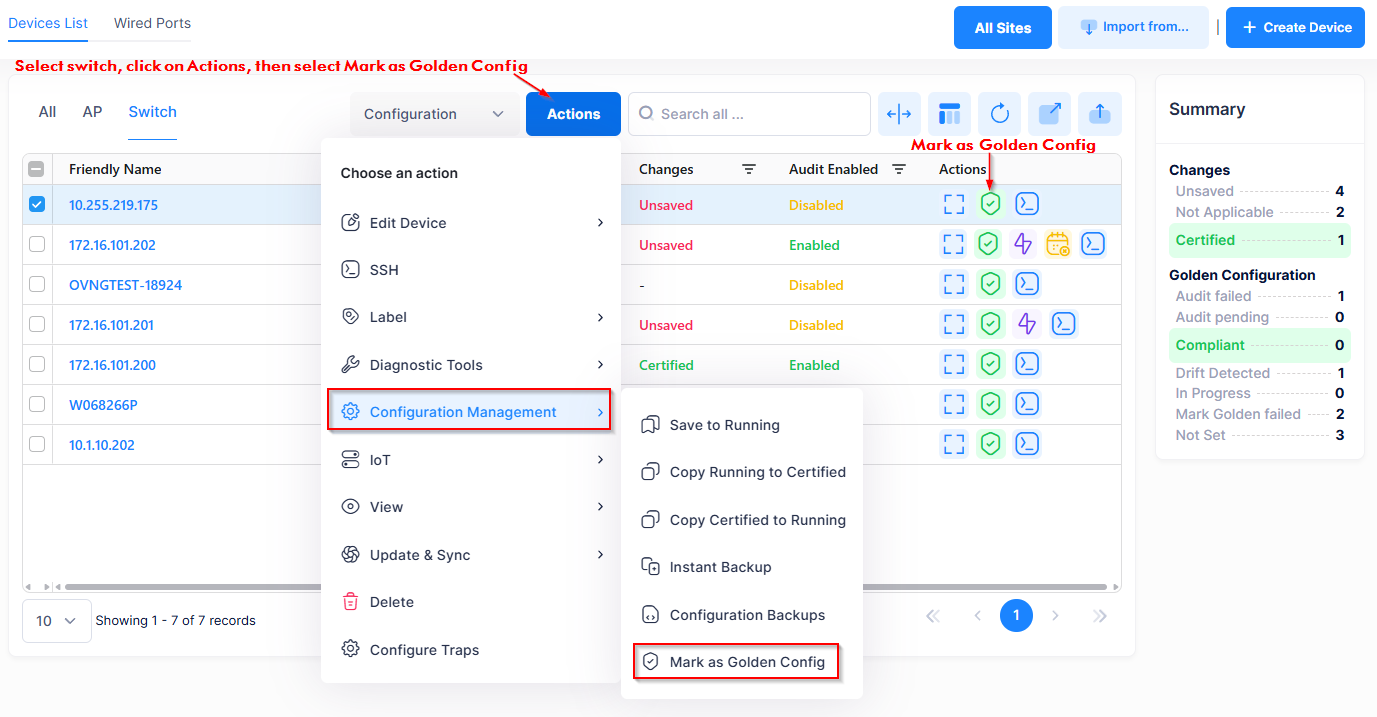Switch to the Wired Ports tab
The image size is (1377, 717).
pos(152,23)
